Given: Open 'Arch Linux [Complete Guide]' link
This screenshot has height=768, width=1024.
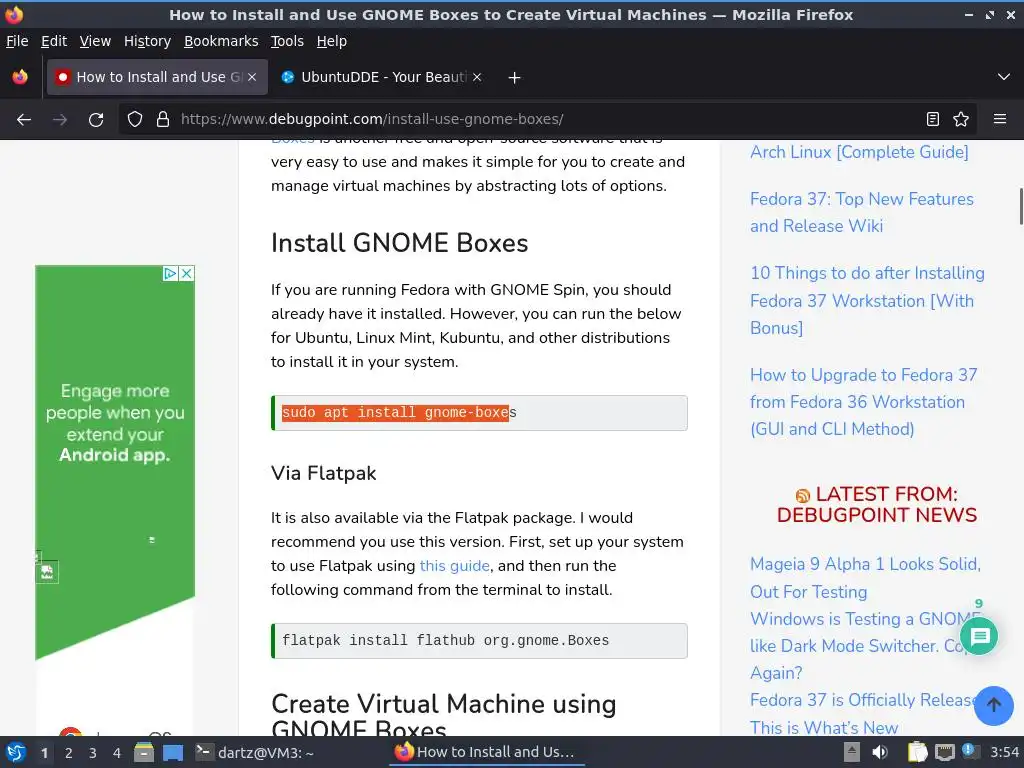Looking at the screenshot, I should tap(859, 152).
